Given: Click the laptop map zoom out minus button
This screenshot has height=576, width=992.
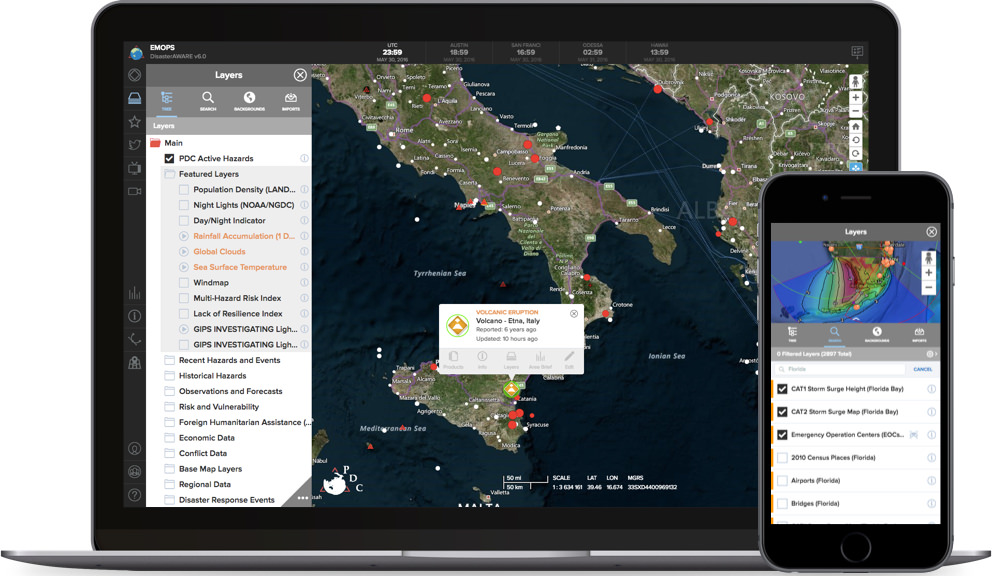Looking at the screenshot, I should click(855, 111).
